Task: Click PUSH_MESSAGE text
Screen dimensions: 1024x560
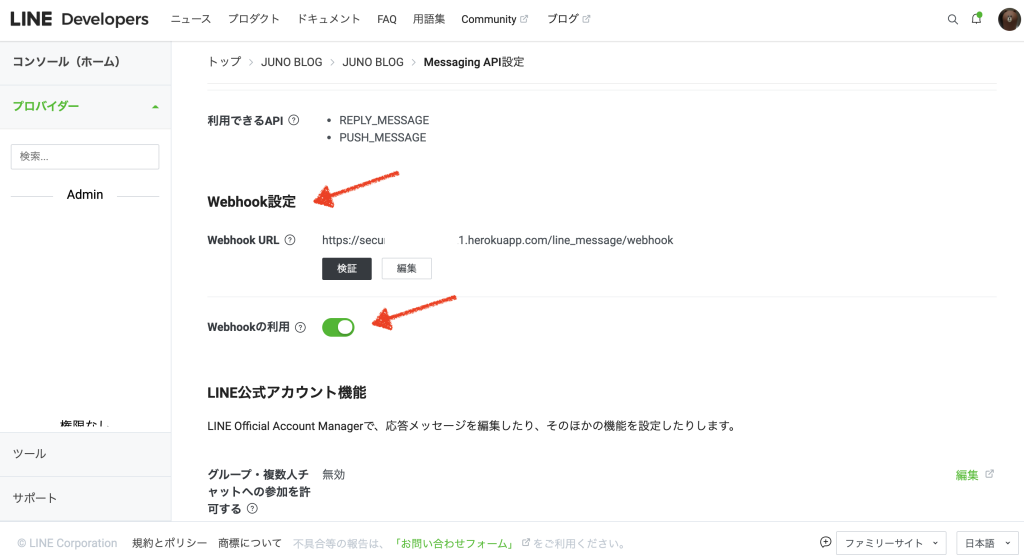Action: pos(383,138)
